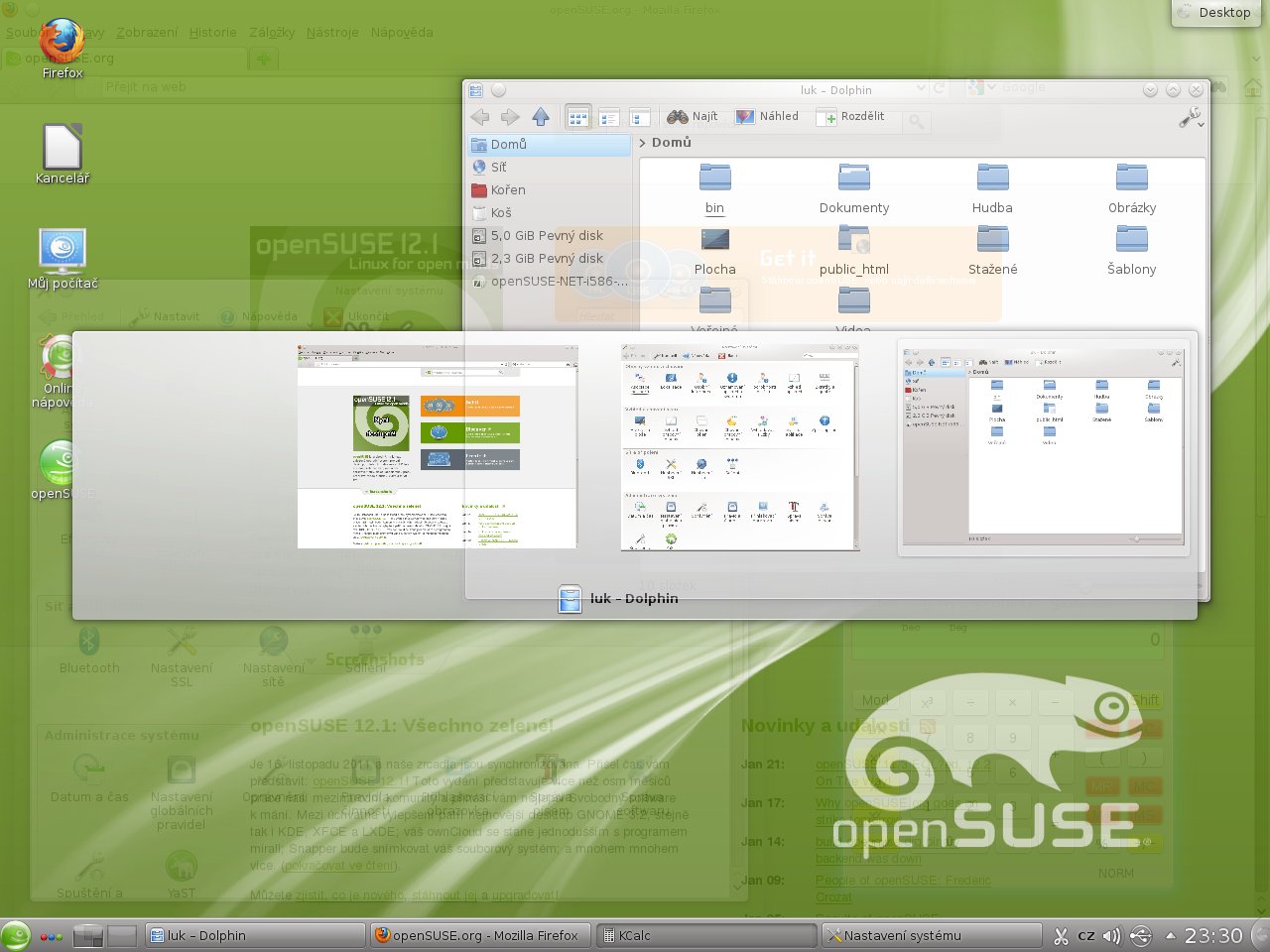Switch Dolphin to icons view mode
The image size is (1270, 952).
coord(578,117)
